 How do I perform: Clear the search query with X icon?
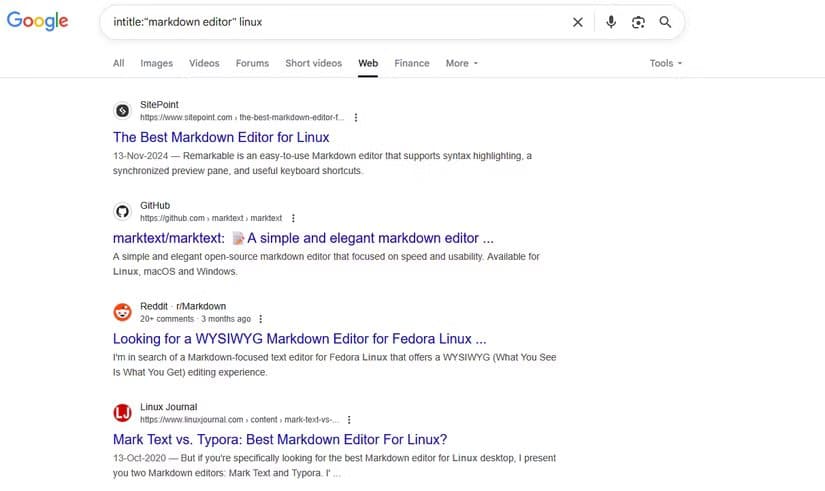tap(578, 22)
